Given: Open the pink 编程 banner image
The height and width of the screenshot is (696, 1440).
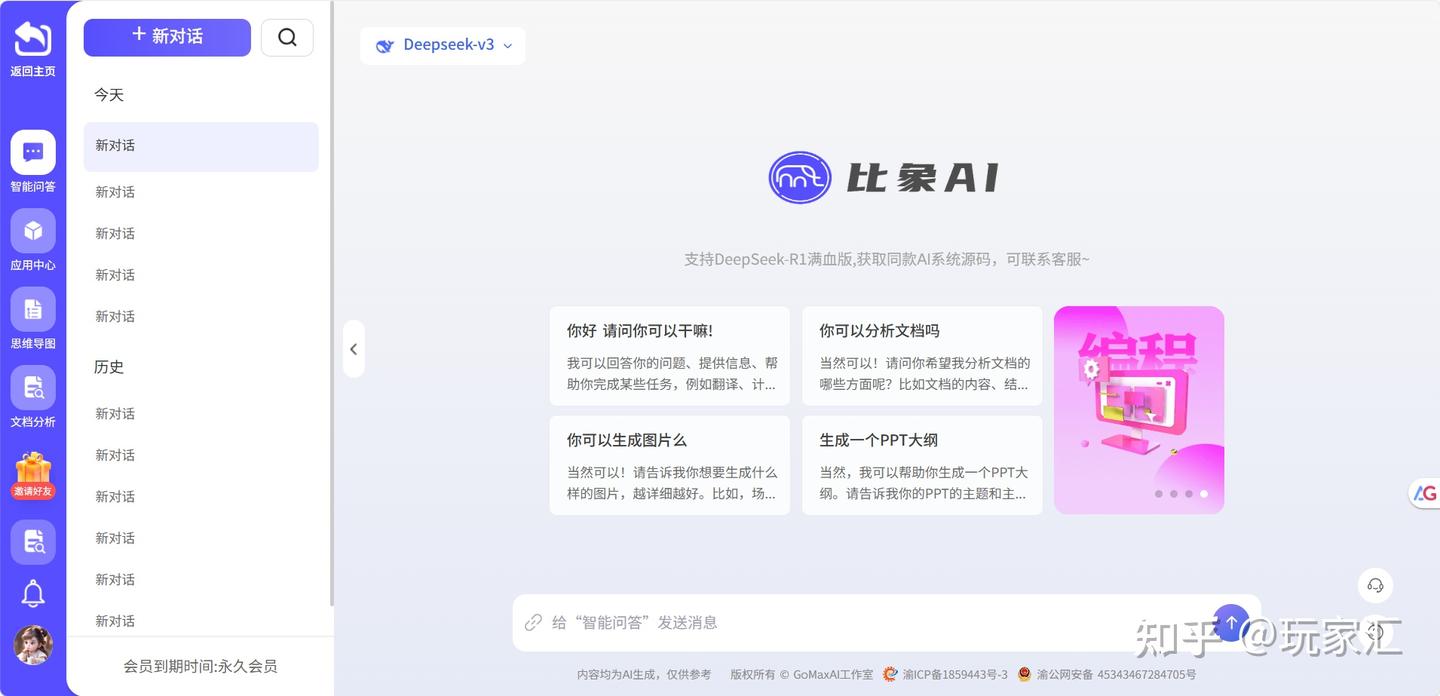Looking at the screenshot, I should coord(1139,410).
